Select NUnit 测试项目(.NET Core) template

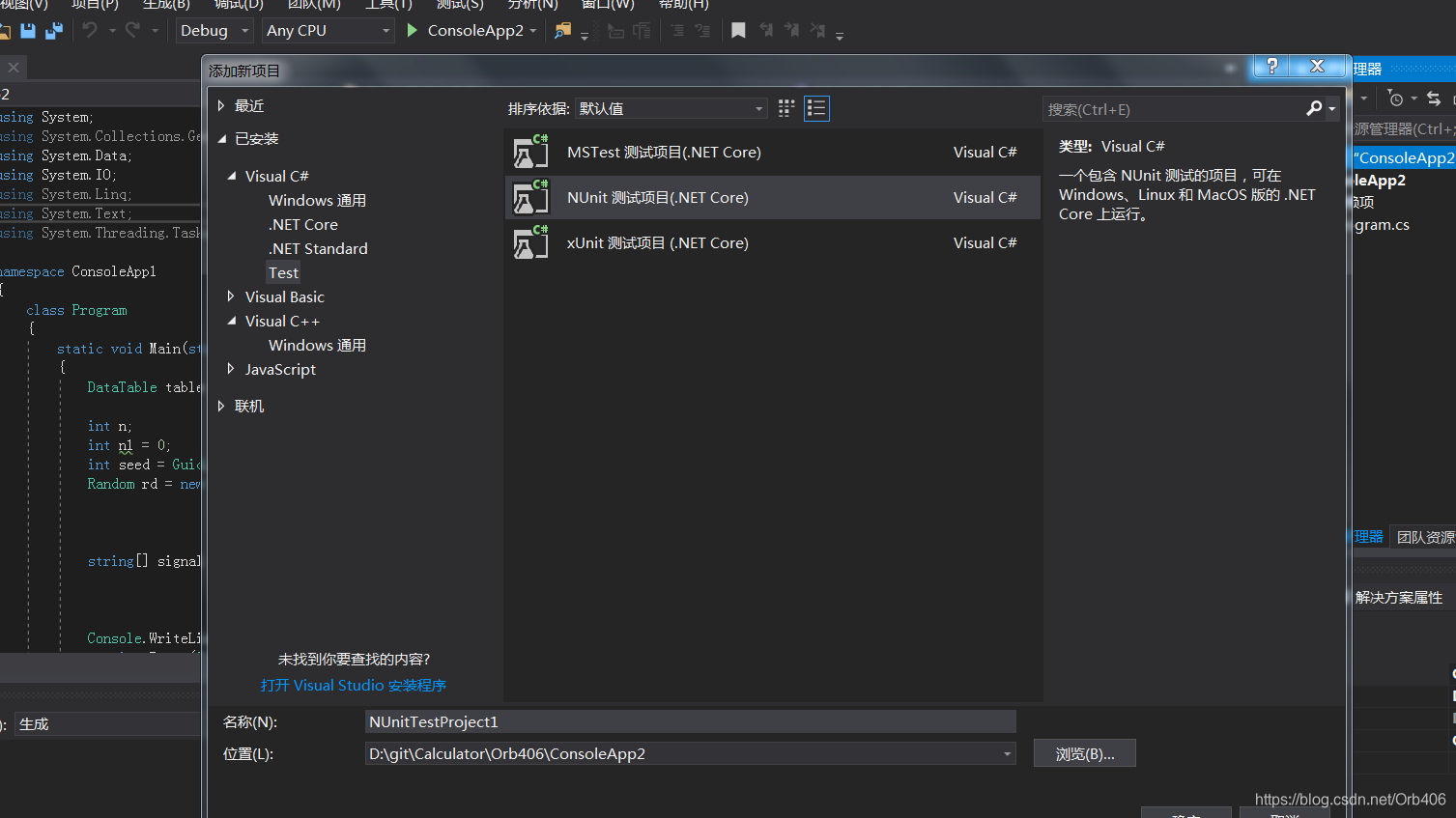point(773,198)
